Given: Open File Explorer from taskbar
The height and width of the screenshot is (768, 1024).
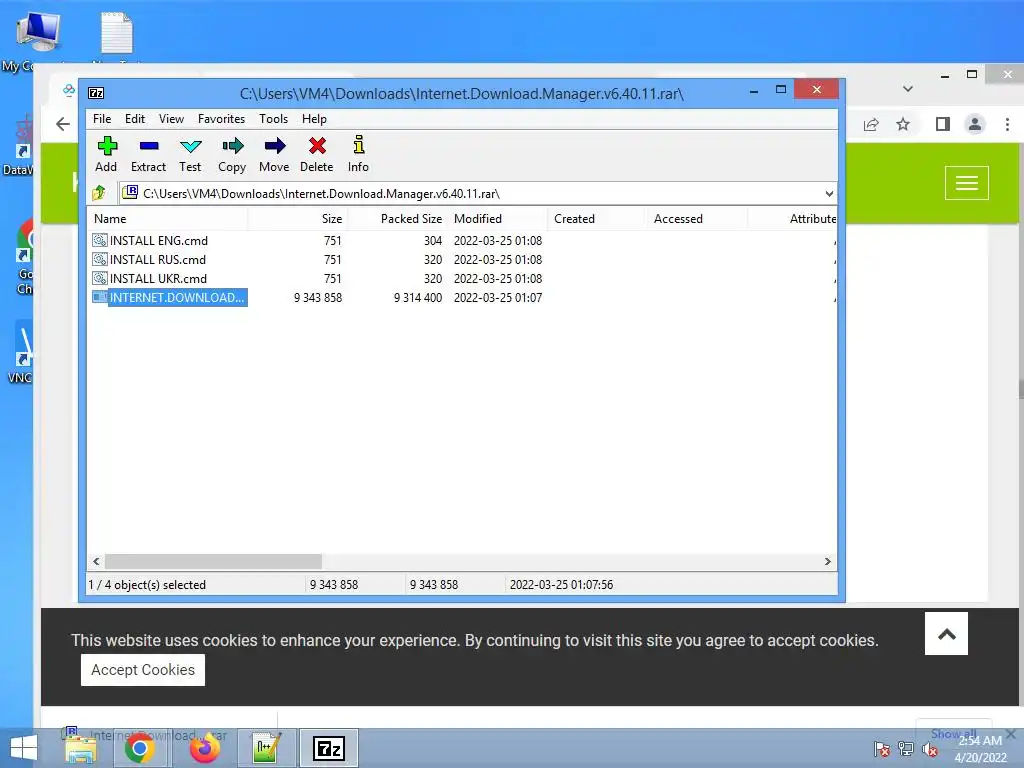Looking at the screenshot, I should tap(81, 748).
